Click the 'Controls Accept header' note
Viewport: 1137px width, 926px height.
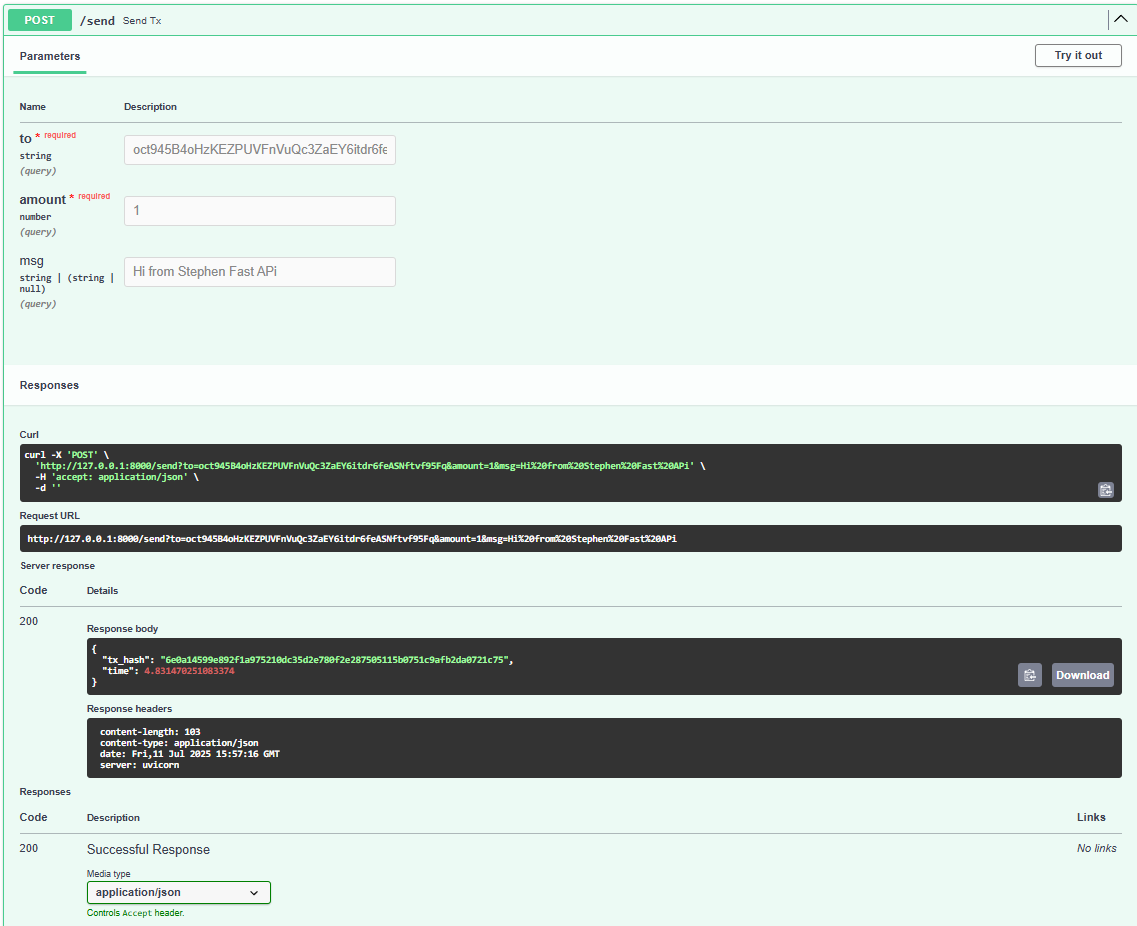click(136, 913)
